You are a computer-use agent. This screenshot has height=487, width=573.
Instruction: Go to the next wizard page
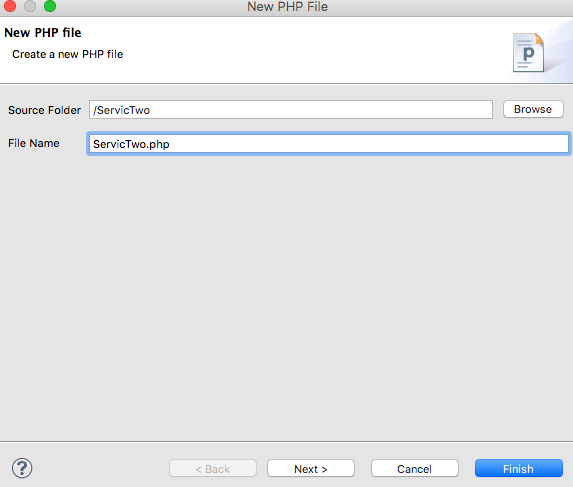click(311, 468)
